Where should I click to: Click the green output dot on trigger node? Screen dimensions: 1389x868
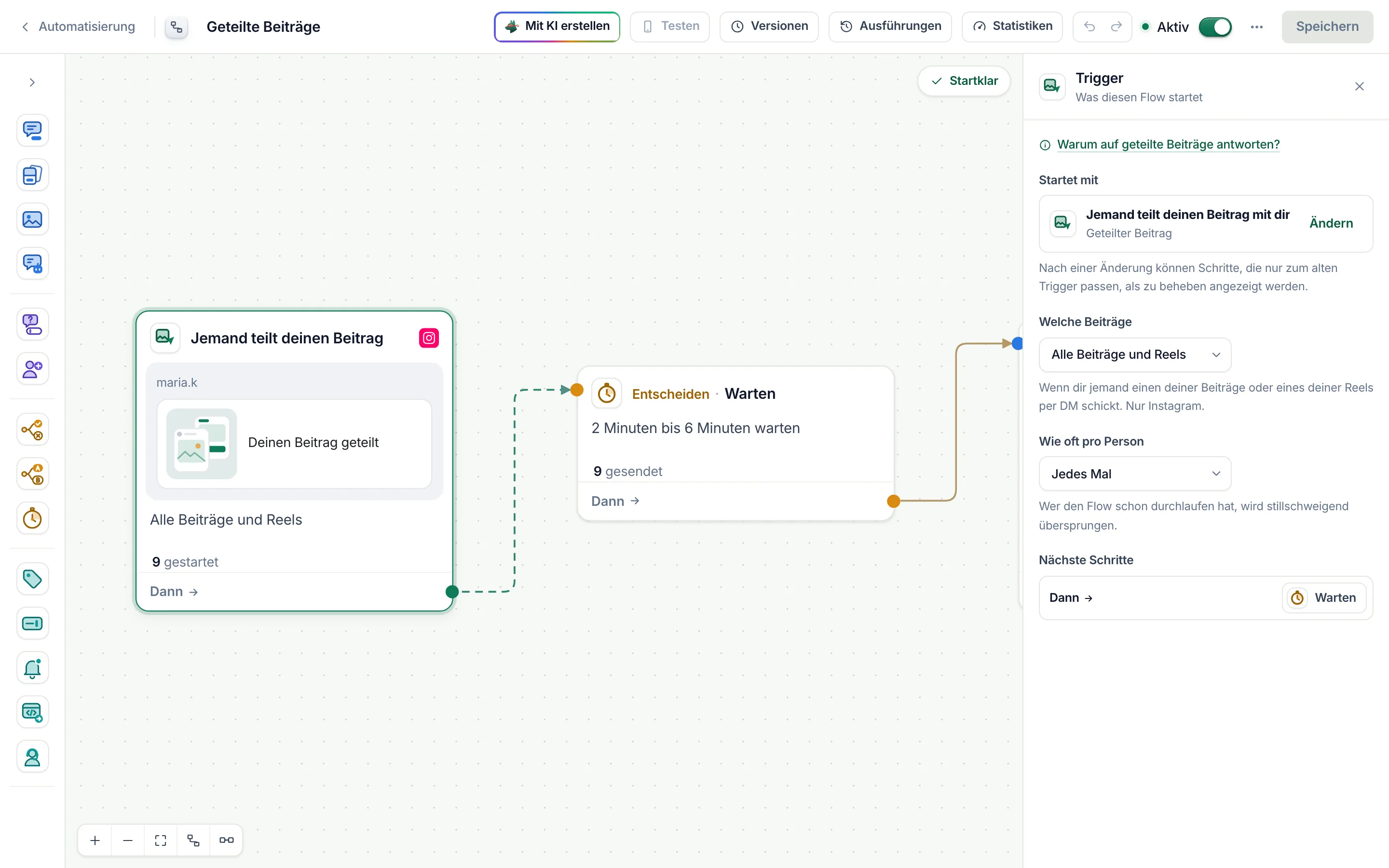coord(452,591)
